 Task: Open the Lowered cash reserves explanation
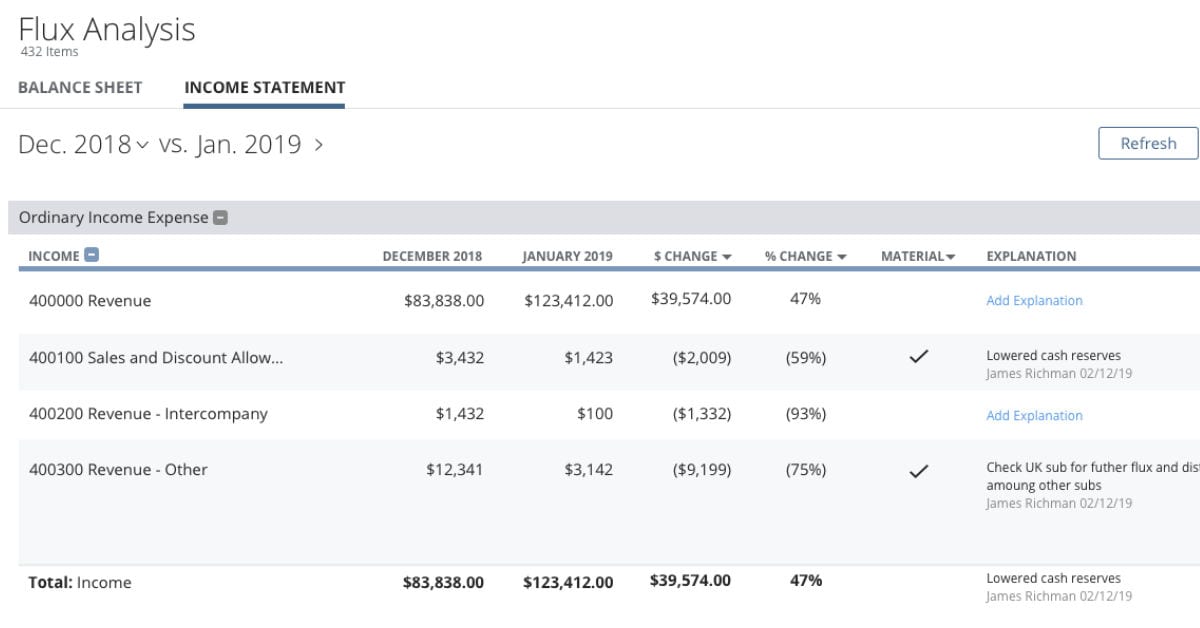tap(1053, 355)
